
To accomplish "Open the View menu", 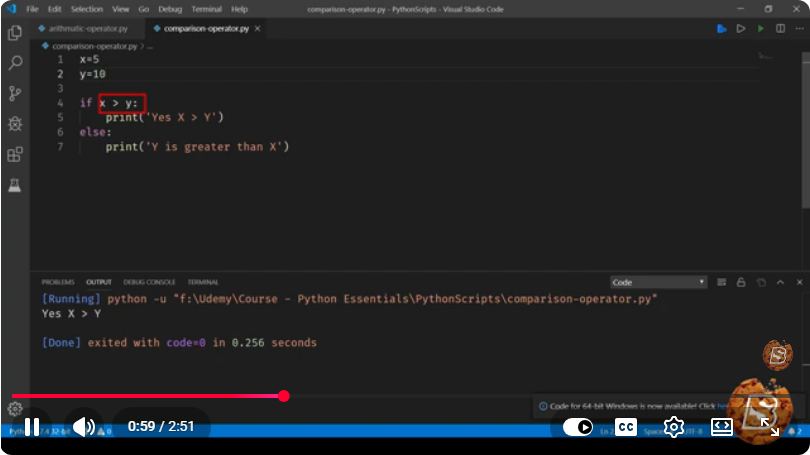I will point(120,9).
